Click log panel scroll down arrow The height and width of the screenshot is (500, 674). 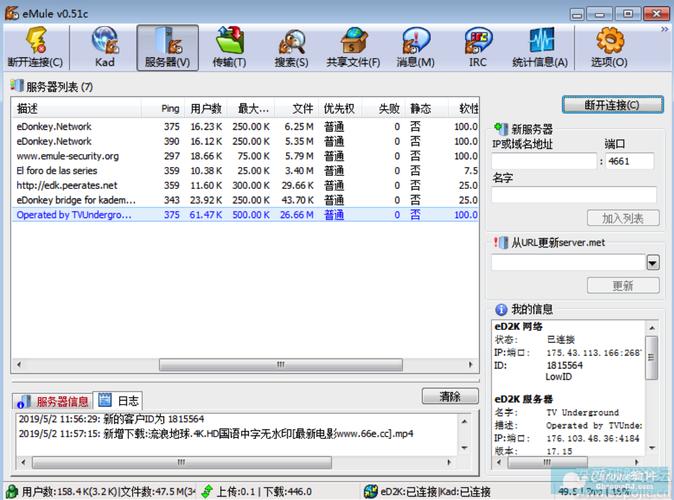464,448
